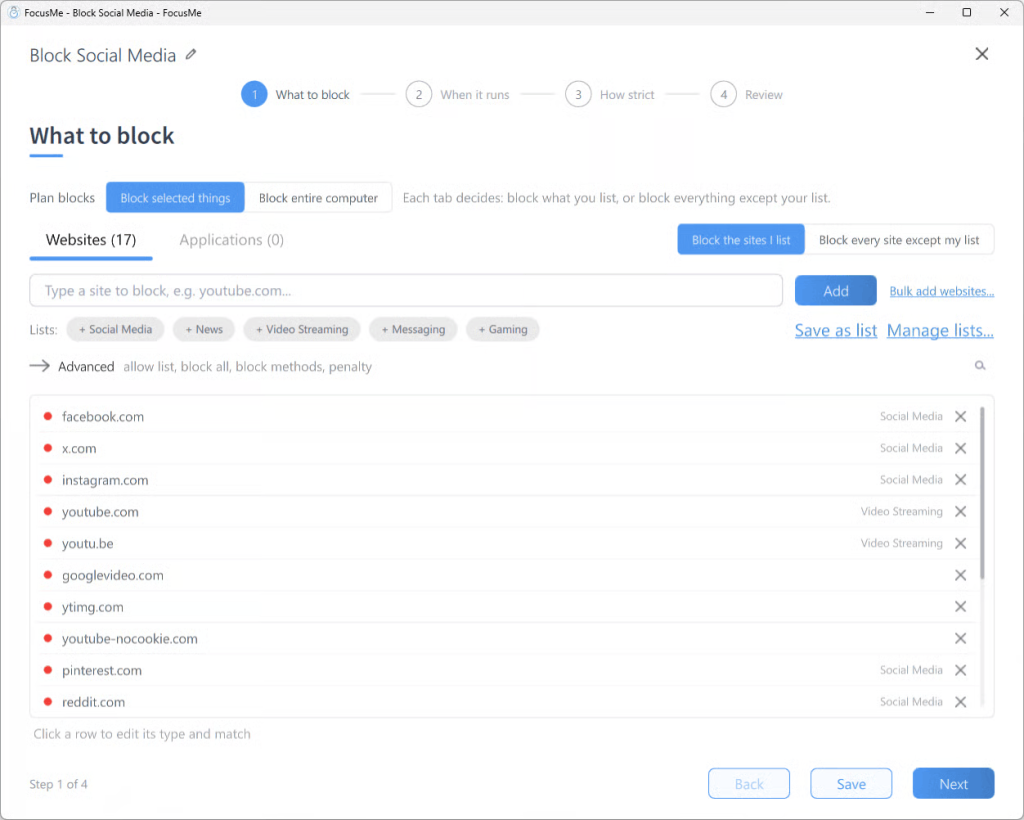The height and width of the screenshot is (820, 1024).
Task: Choose Block every site except my list
Action: (899, 240)
